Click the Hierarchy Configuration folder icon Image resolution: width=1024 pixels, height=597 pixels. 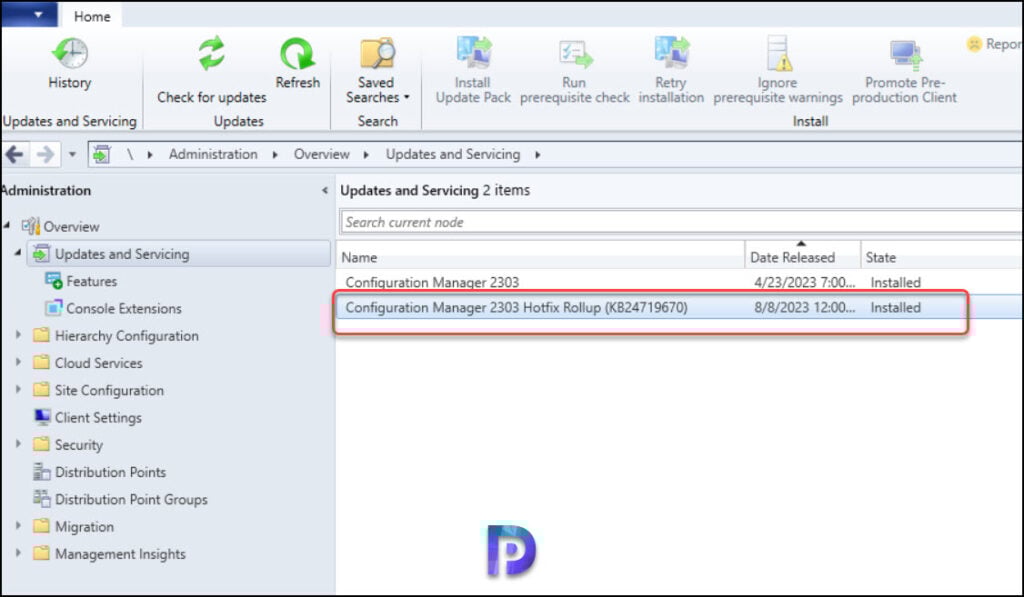pyautogui.click(x=42, y=335)
